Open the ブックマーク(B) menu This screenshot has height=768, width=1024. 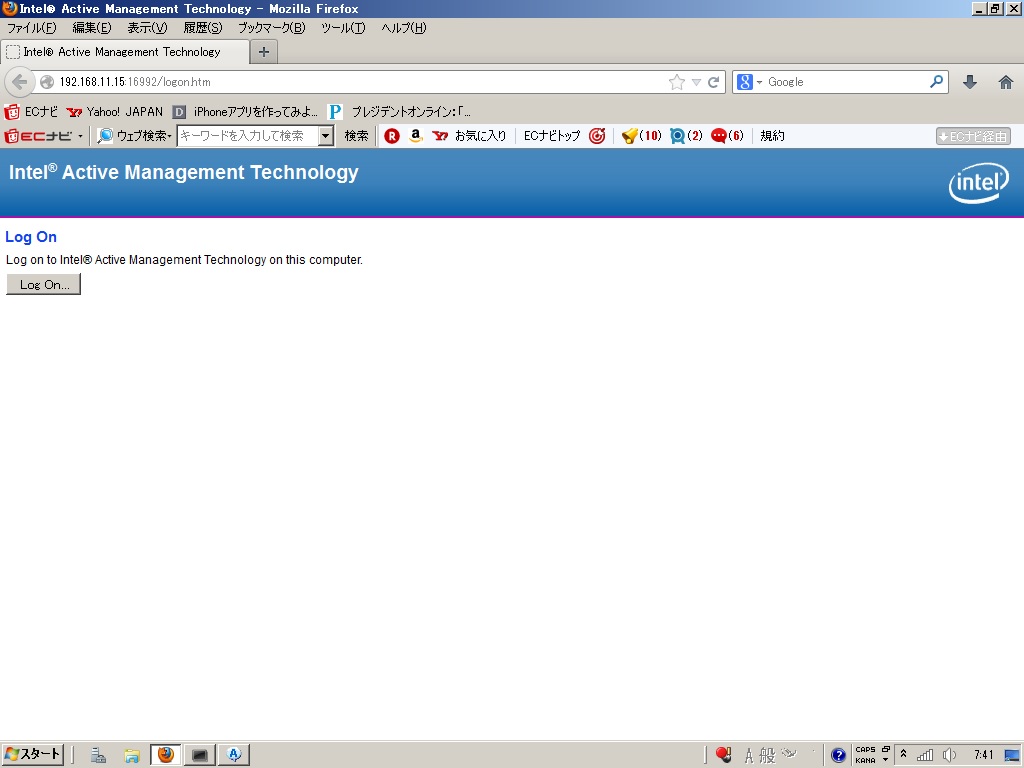(271, 28)
